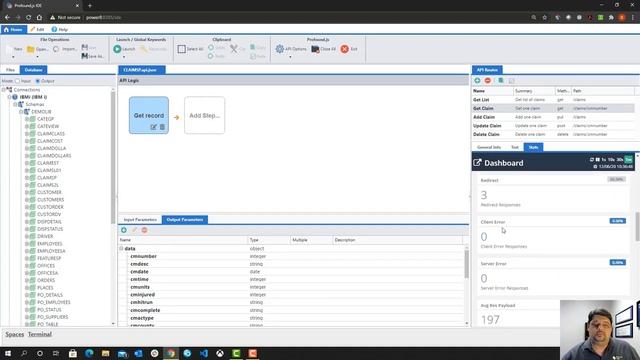Select the Delete Claim route row
This screenshot has width=640, height=360.
point(553,134)
